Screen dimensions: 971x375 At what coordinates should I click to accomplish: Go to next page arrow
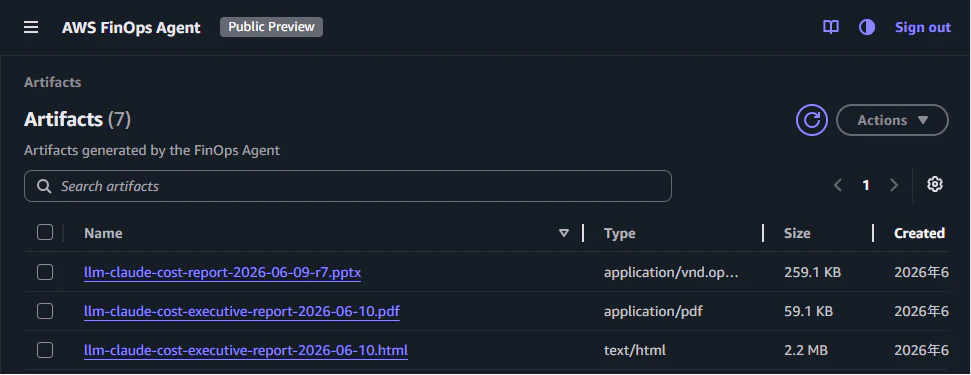click(894, 185)
